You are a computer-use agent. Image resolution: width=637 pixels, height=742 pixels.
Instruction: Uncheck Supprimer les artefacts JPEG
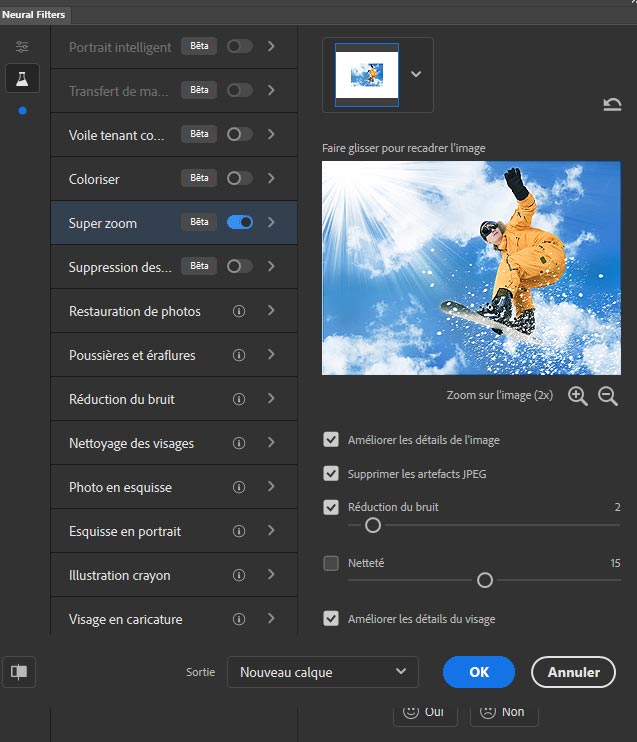[x=331, y=473]
